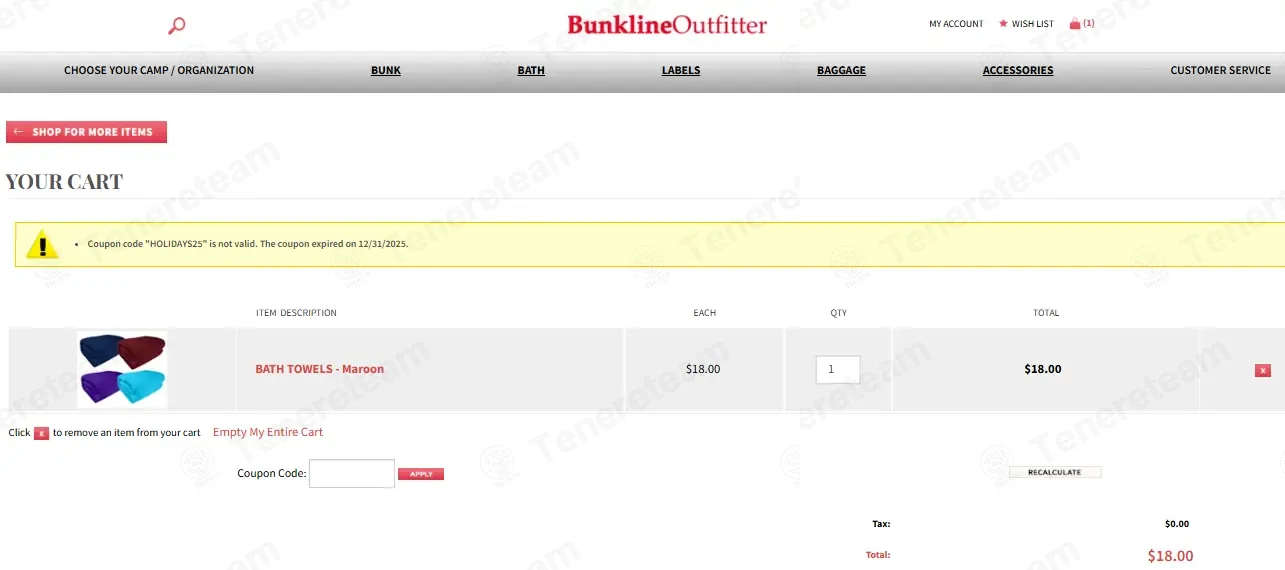Open the Wish List link
The image size is (1285, 570).
(x=1033, y=24)
